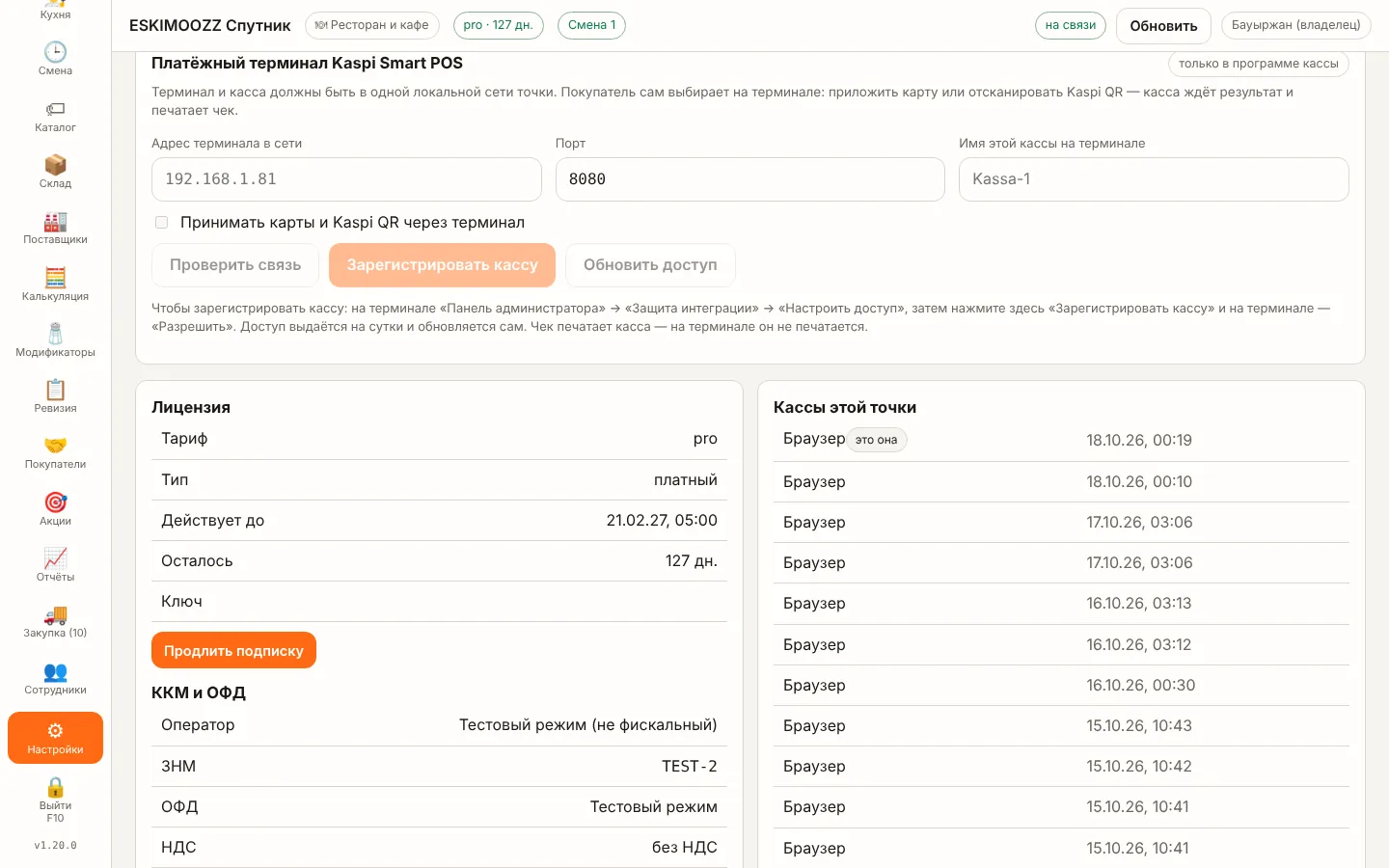Select the Смена 1 badge in header
This screenshot has width=1389, height=868.
click(x=591, y=25)
